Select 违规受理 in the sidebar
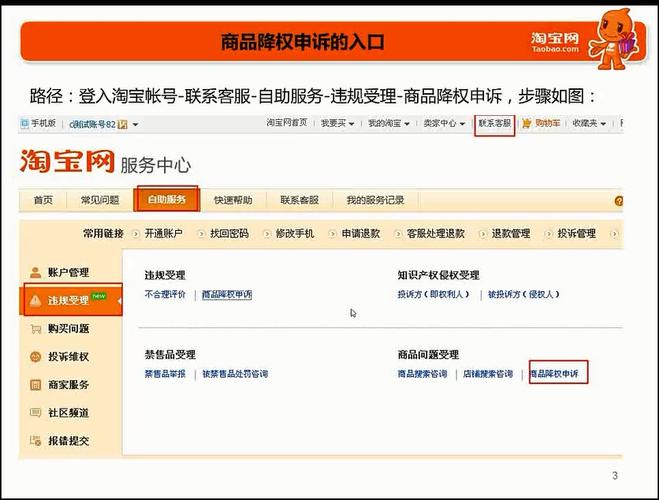This screenshot has width=659, height=500. [71, 300]
